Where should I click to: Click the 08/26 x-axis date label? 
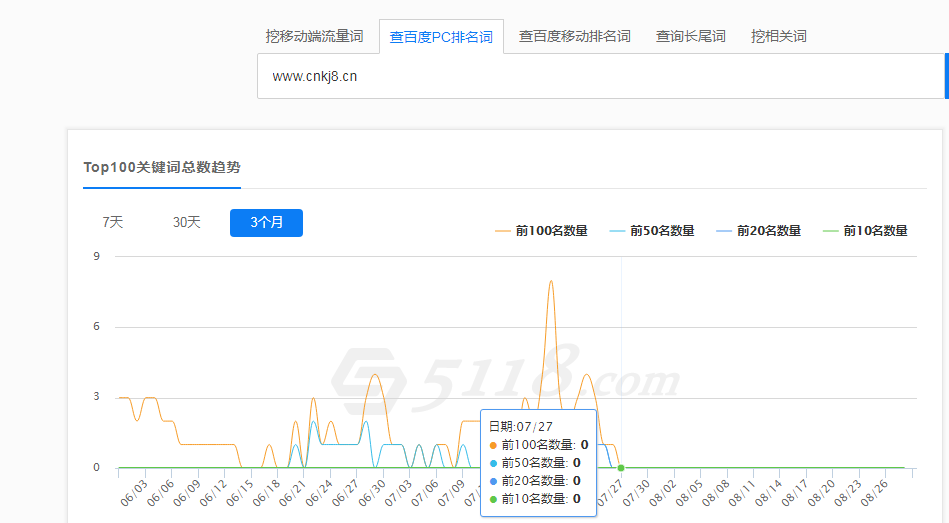coord(875,493)
